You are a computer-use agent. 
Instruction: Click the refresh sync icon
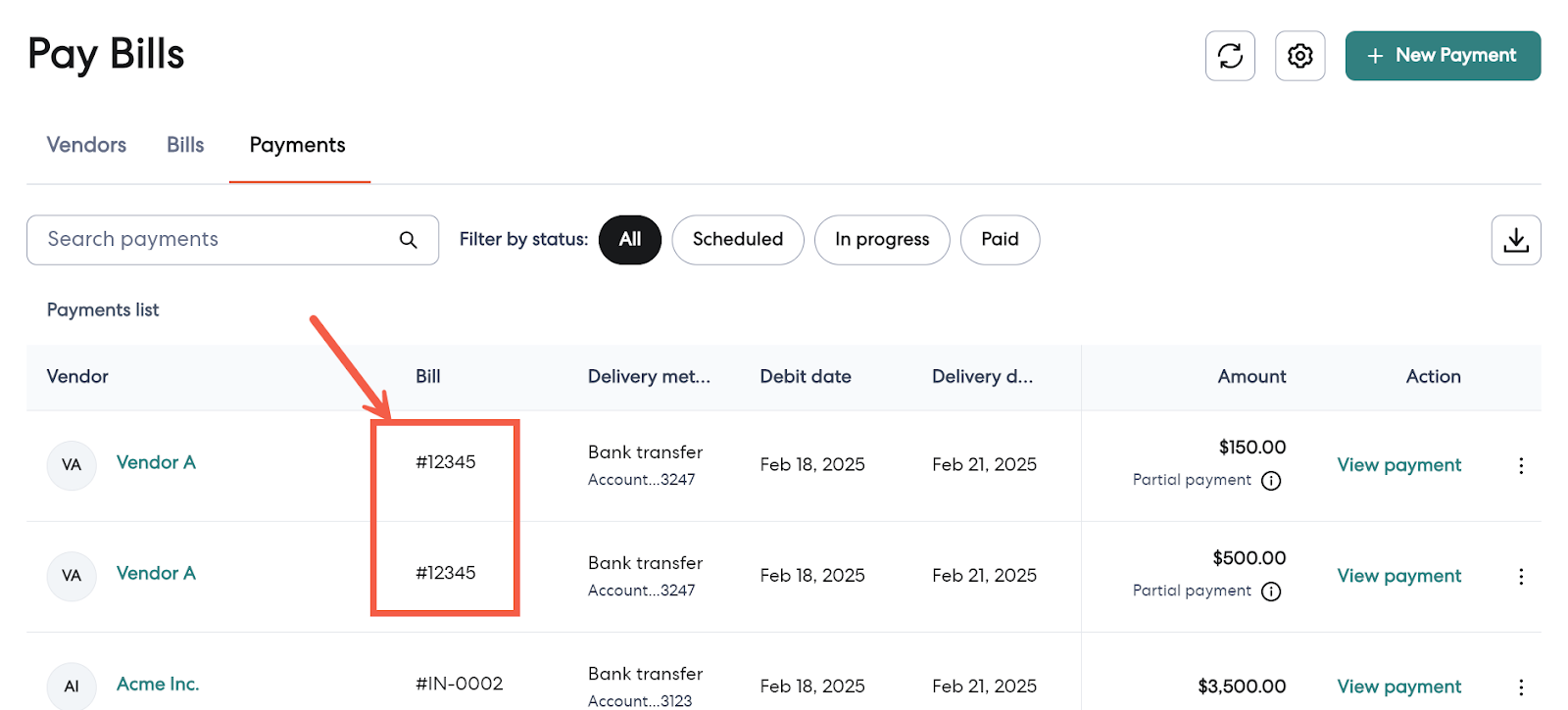pos(1230,56)
